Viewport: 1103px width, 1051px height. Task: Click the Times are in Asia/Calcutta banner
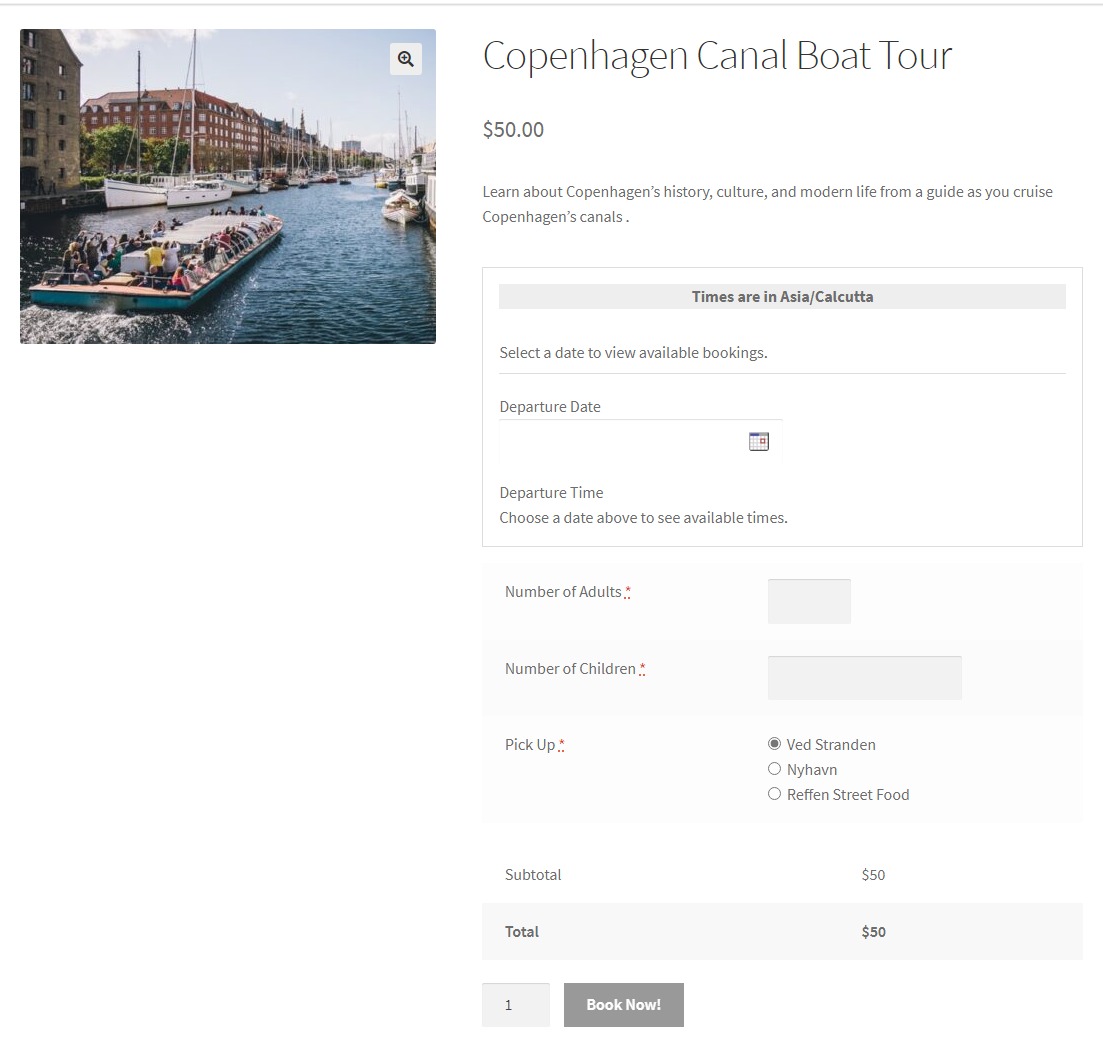[x=782, y=297]
